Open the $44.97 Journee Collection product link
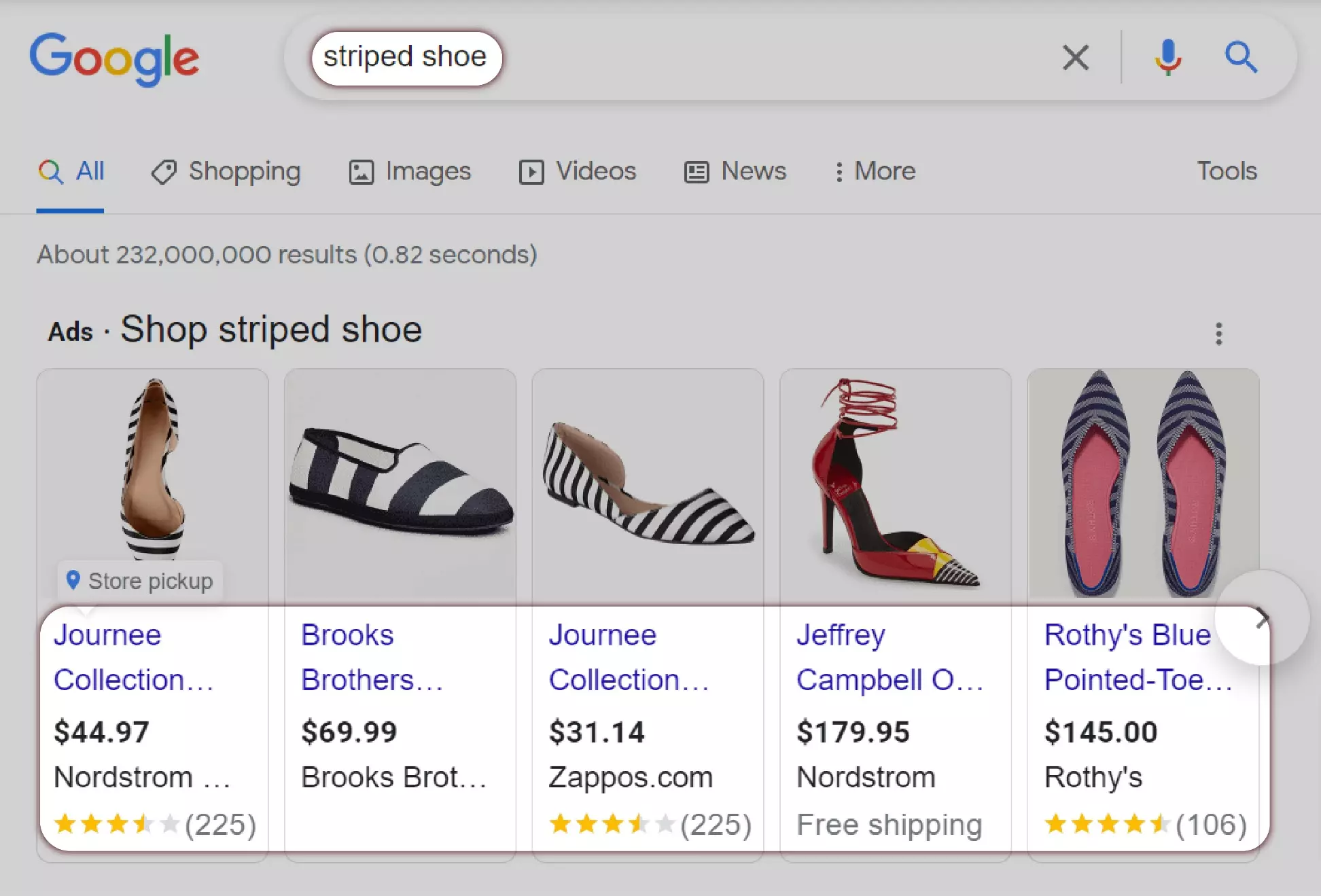Image resolution: width=1321 pixels, height=896 pixels. click(x=134, y=657)
